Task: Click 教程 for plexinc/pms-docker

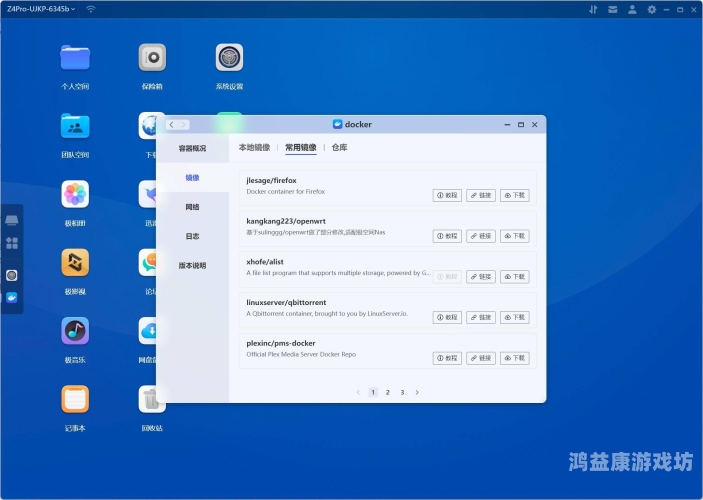Action: (447, 358)
